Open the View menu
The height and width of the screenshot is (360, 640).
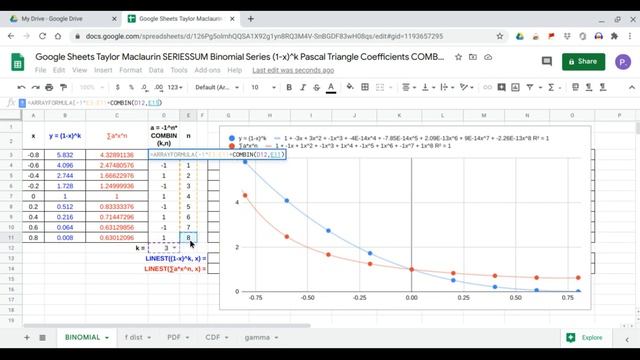tap(80, 70)
